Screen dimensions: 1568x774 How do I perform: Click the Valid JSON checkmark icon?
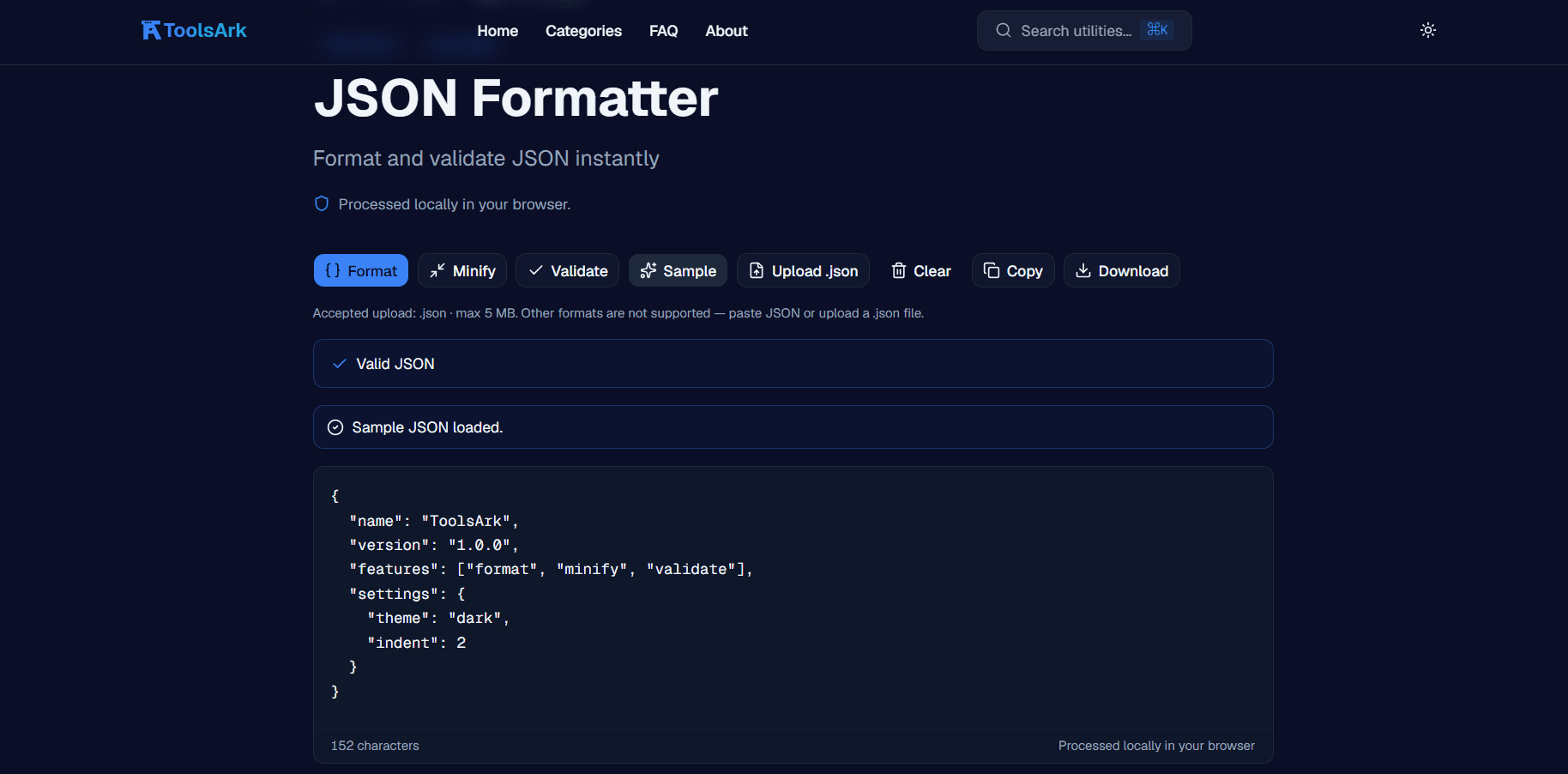click(340, 364)
